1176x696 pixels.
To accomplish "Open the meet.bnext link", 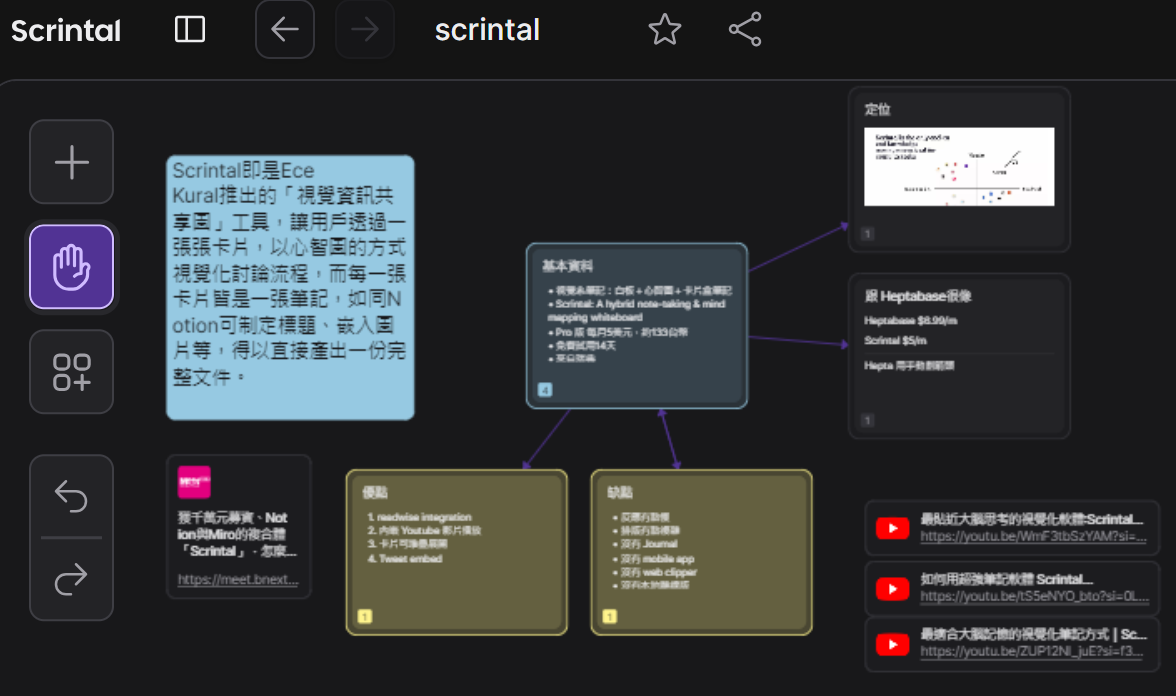I will (x=238, y=579).
